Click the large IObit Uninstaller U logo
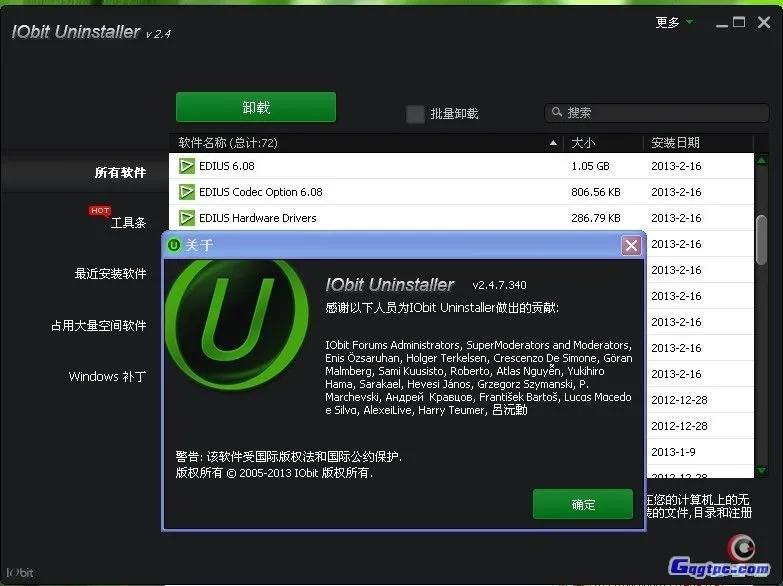Viewport: 783px width, 586px height. [x=236, y=325]
